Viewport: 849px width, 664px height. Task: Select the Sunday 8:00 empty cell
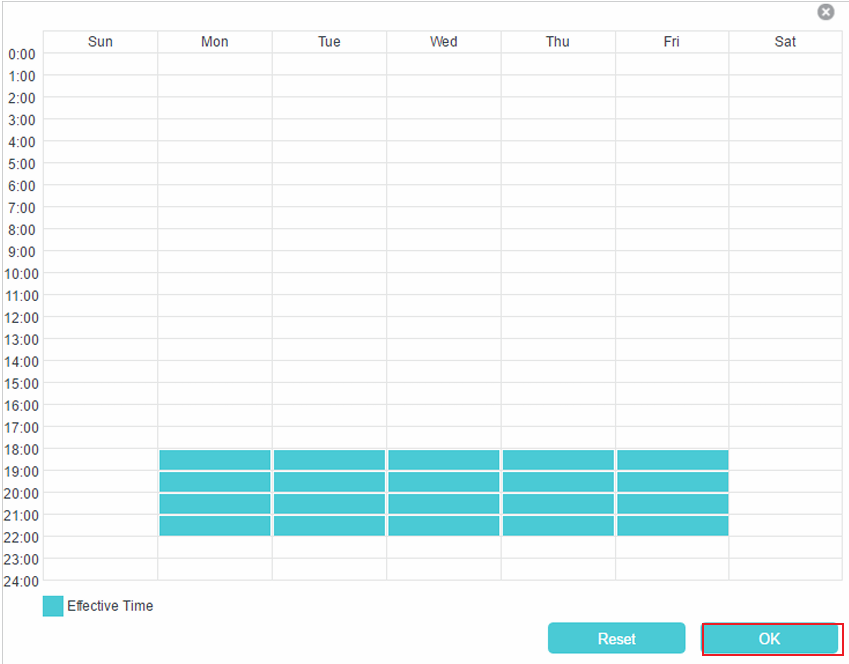coord(100,241)
